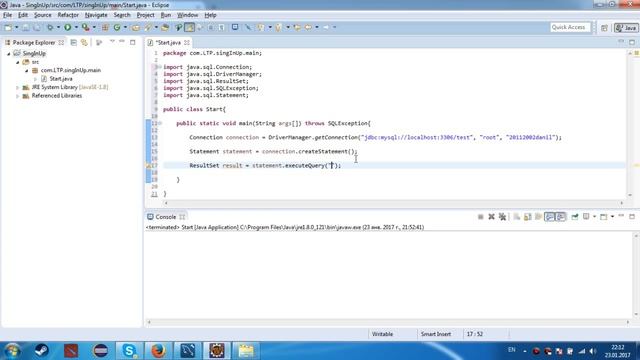Collapse the com.LTP.singInUp.main package

pos(27,70)
